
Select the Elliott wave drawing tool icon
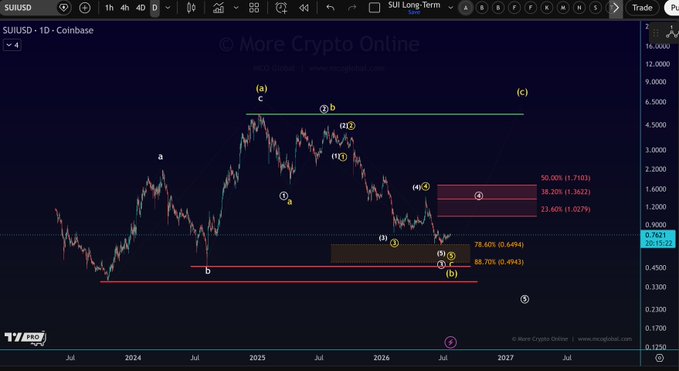(672, 32)
